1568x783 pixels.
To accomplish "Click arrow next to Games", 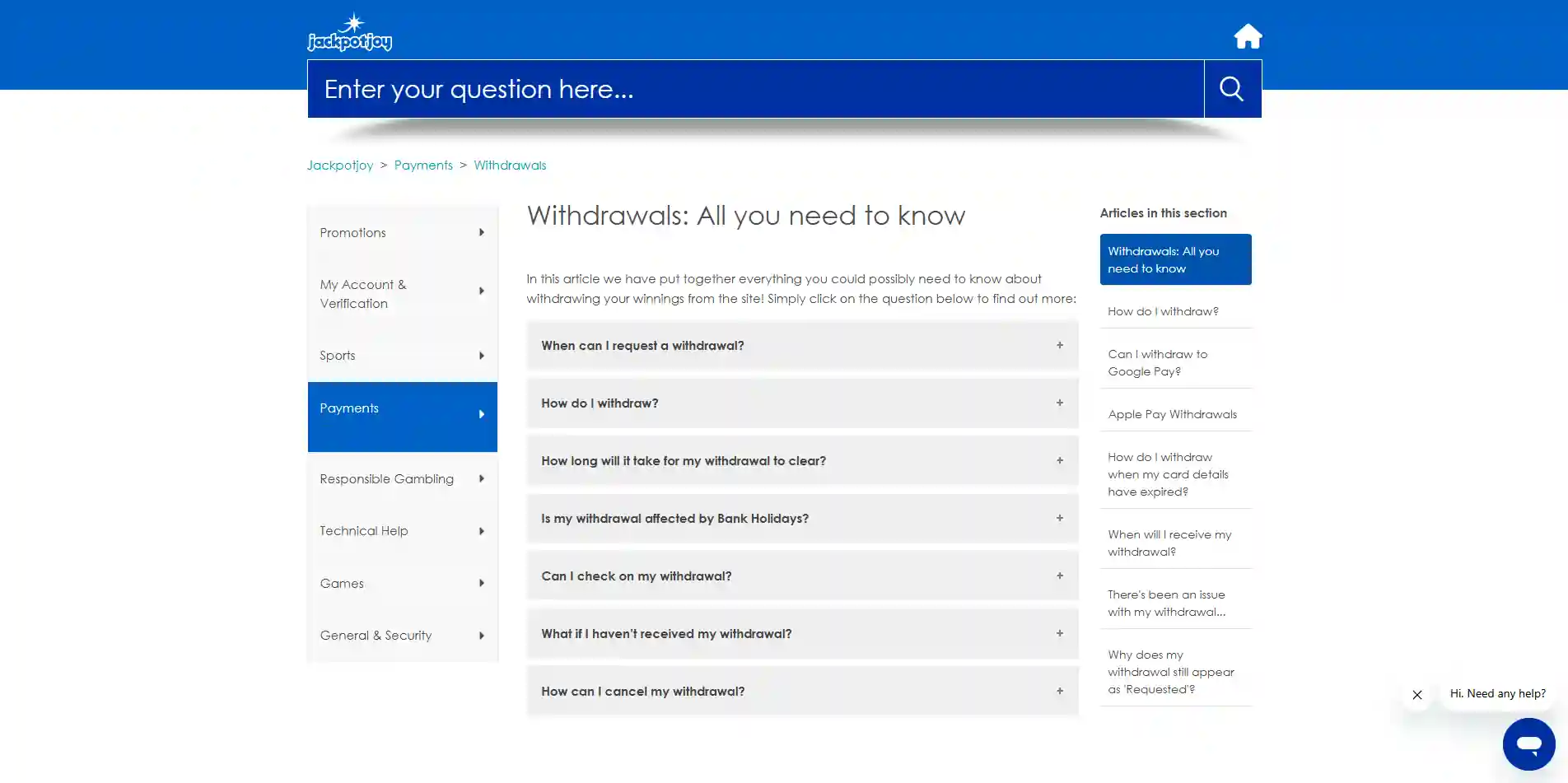I will point(482,584).
